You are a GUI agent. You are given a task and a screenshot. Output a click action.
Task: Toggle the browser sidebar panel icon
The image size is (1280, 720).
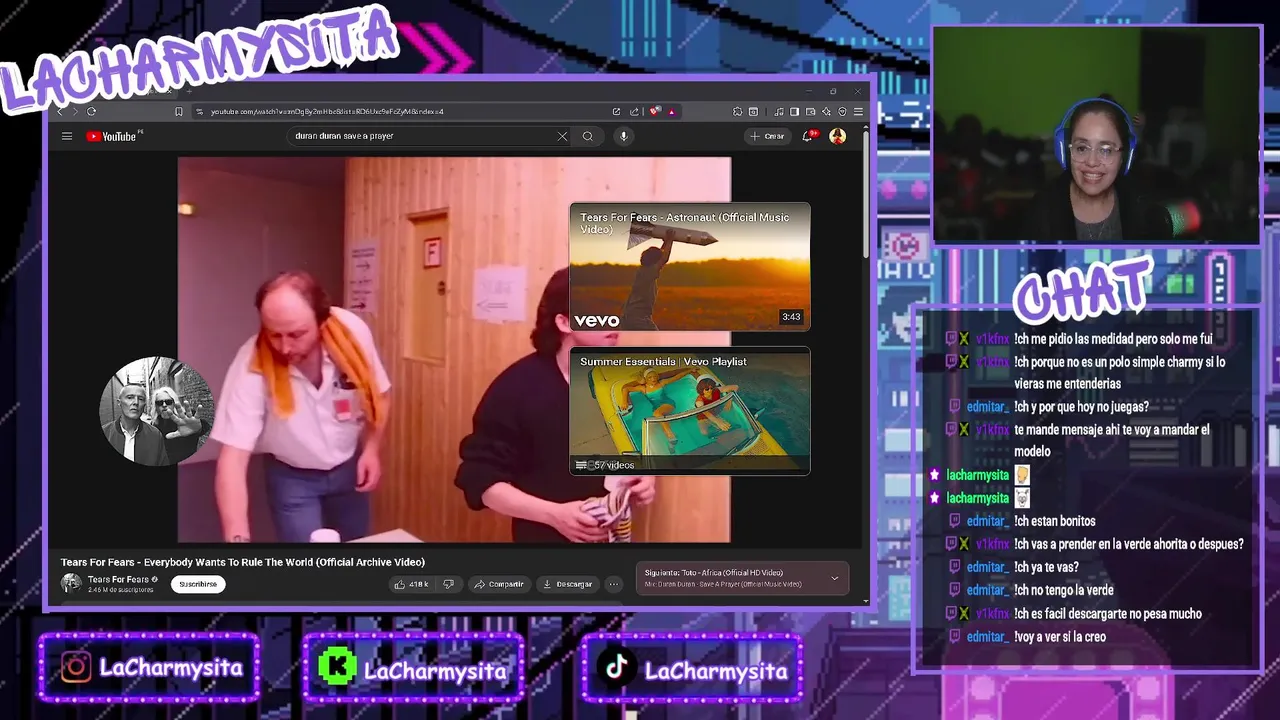click(x=794, y=112)
